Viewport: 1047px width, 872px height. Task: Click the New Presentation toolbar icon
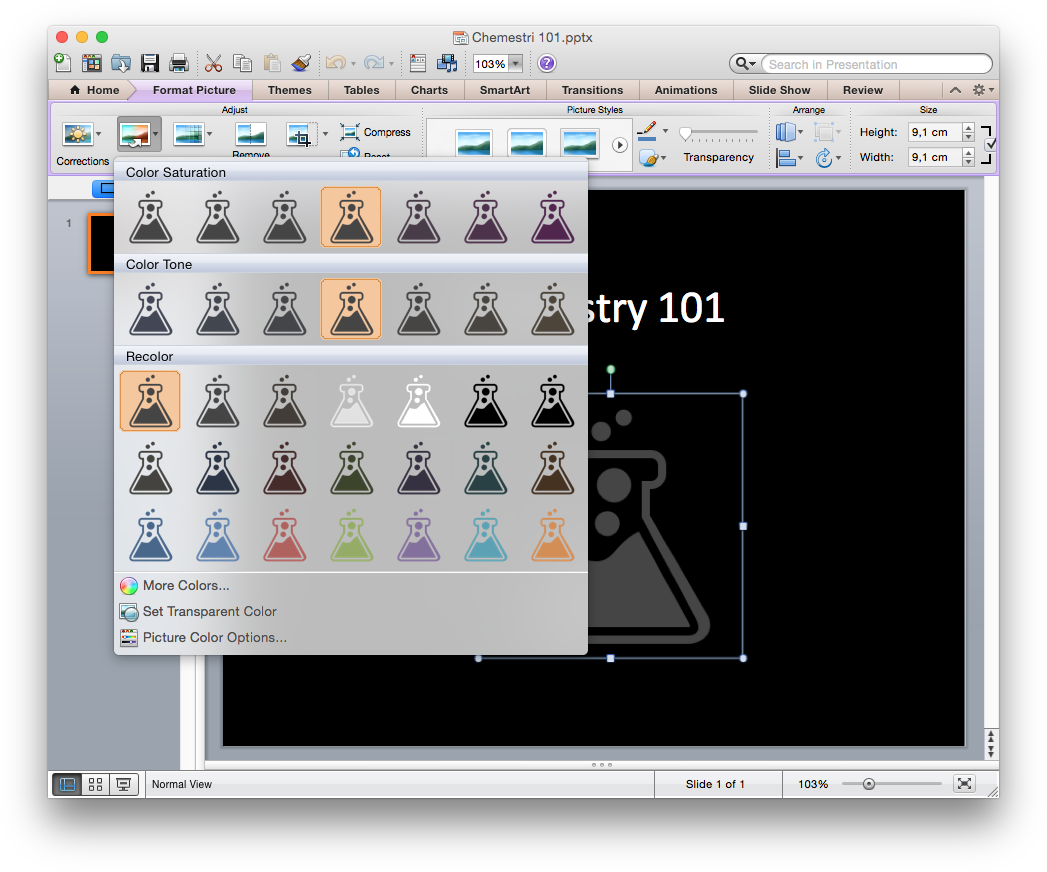point(63,63)
